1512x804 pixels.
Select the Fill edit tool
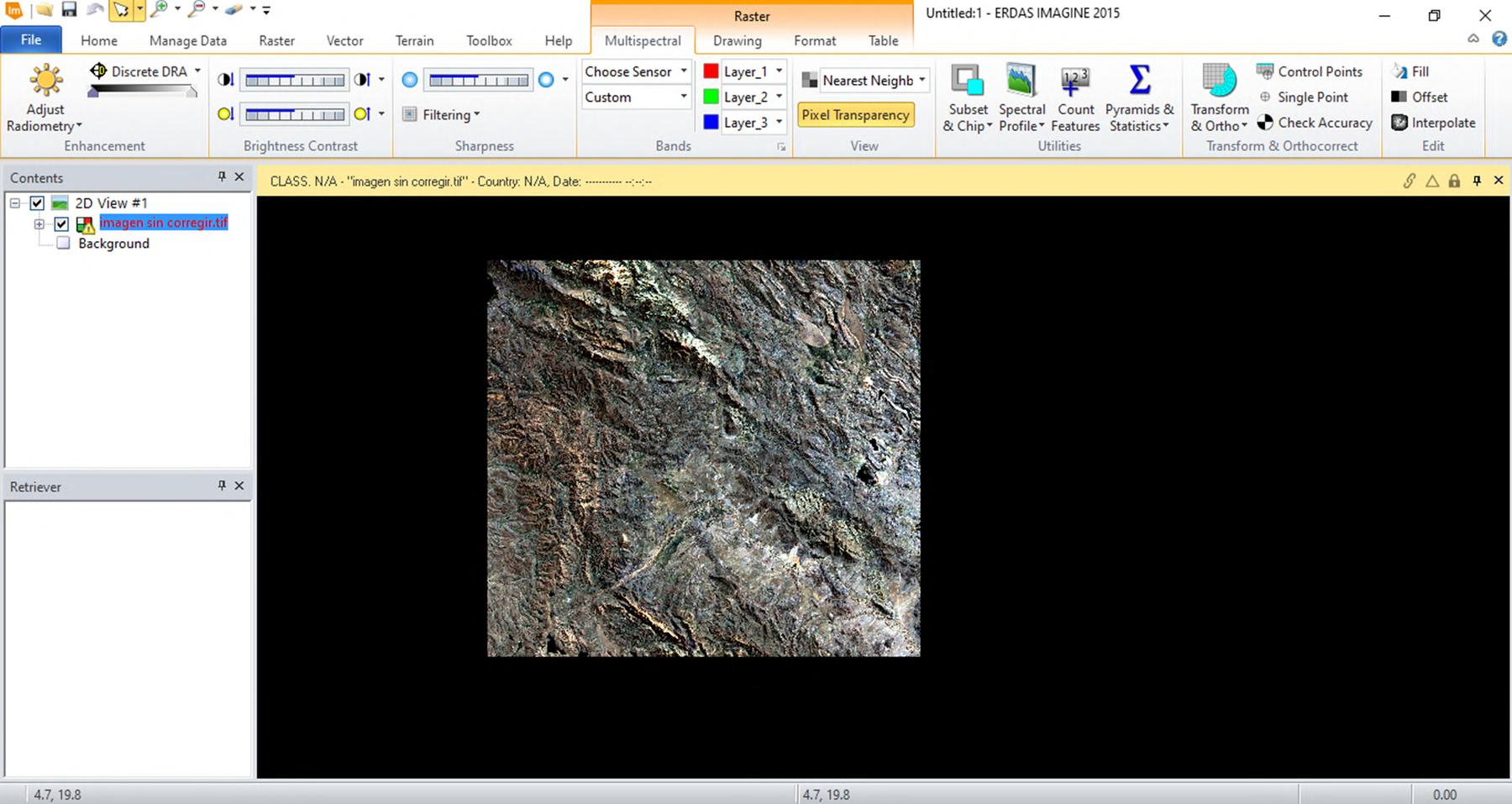point(1410,71)
